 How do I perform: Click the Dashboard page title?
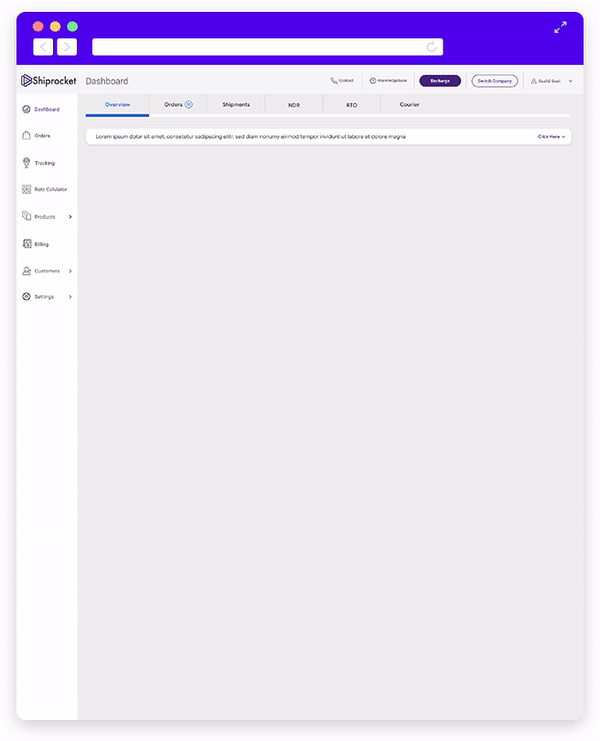click(x=107, y=81)
